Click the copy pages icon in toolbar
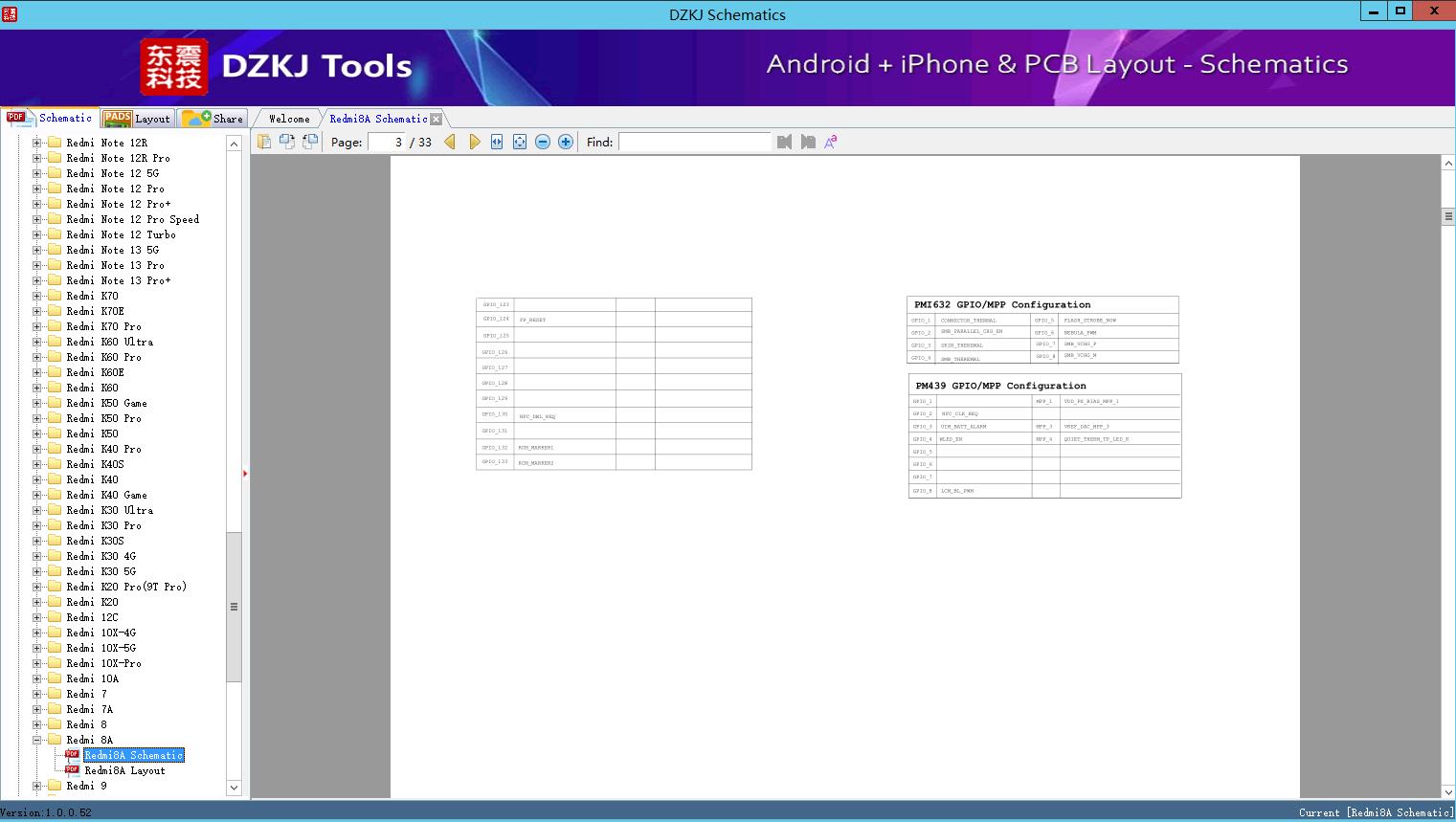 [x=264, y=142]
